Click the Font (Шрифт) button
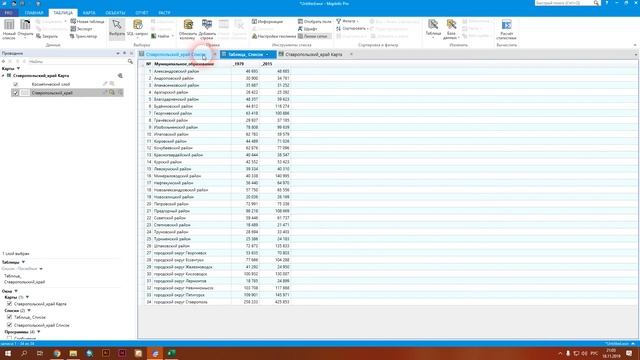This screenshot has height=360, width=640. 307,29
